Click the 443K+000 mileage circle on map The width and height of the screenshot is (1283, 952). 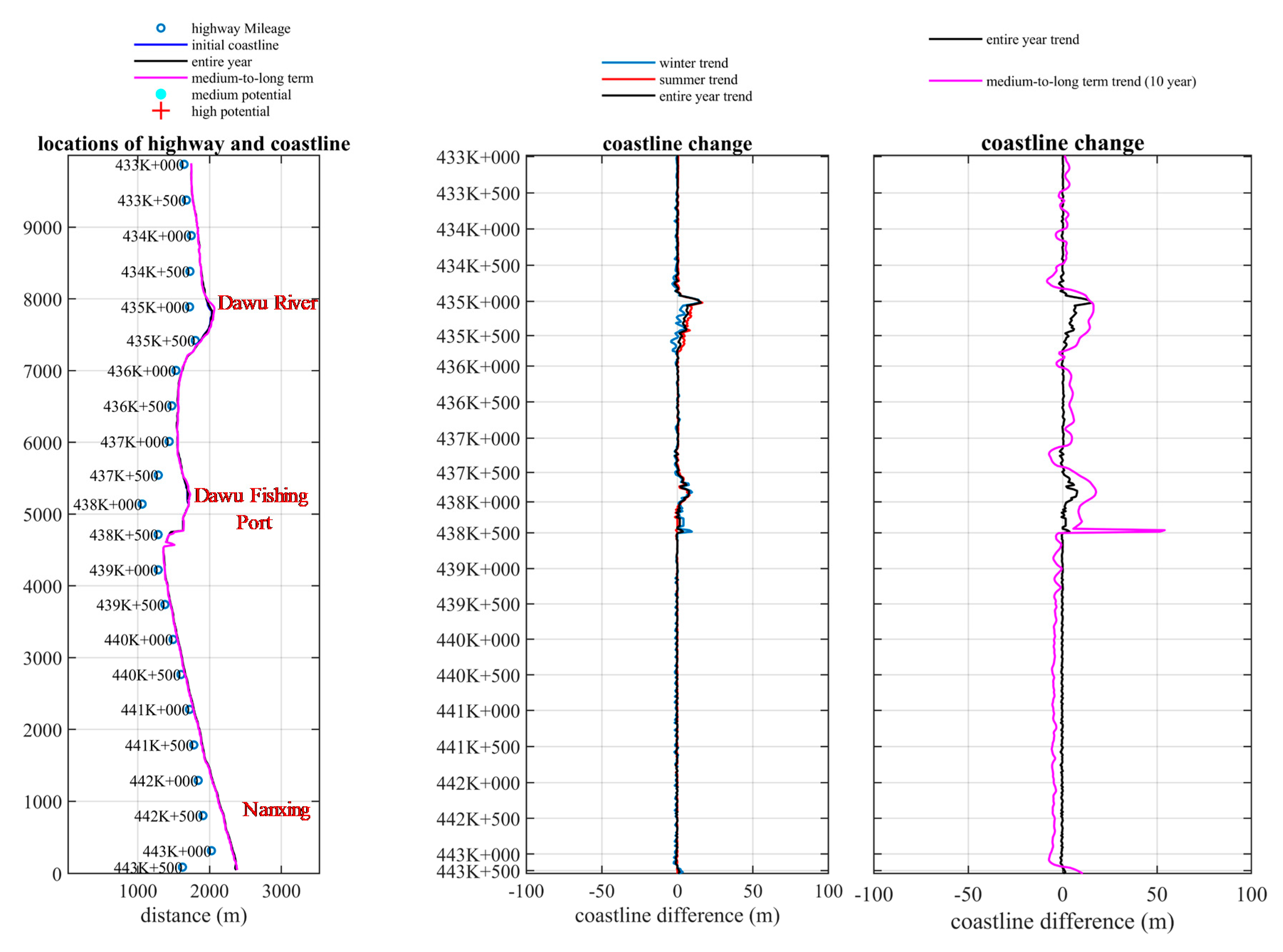tap(211, 851)
